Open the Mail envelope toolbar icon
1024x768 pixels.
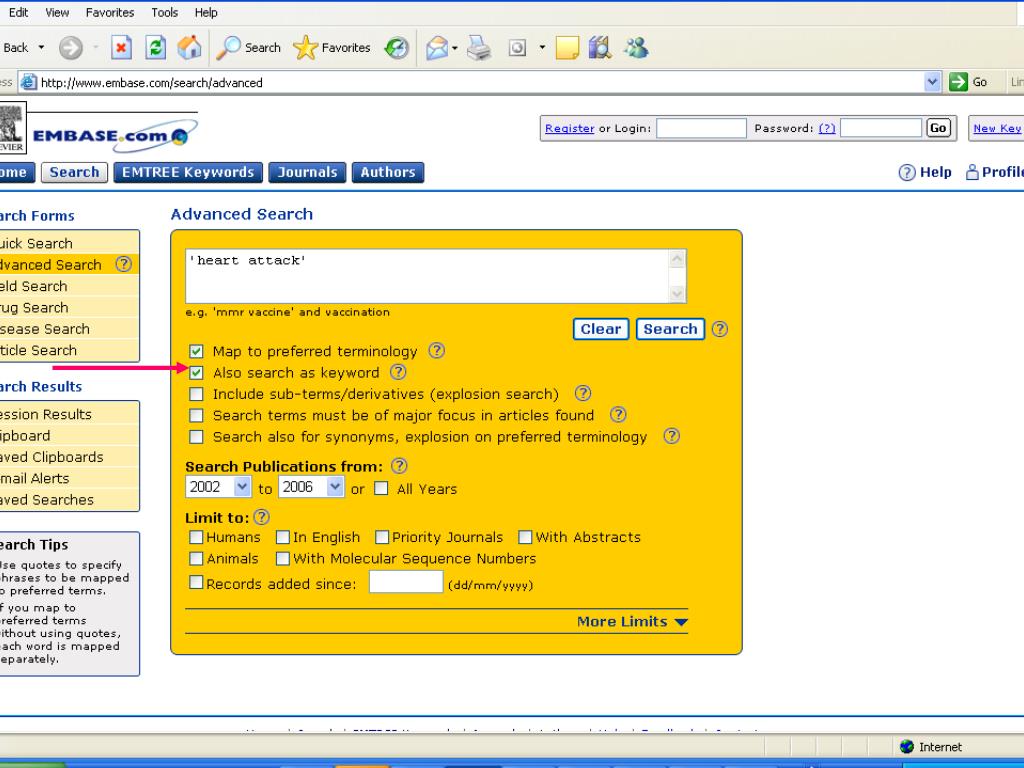[x=437, y=48]
